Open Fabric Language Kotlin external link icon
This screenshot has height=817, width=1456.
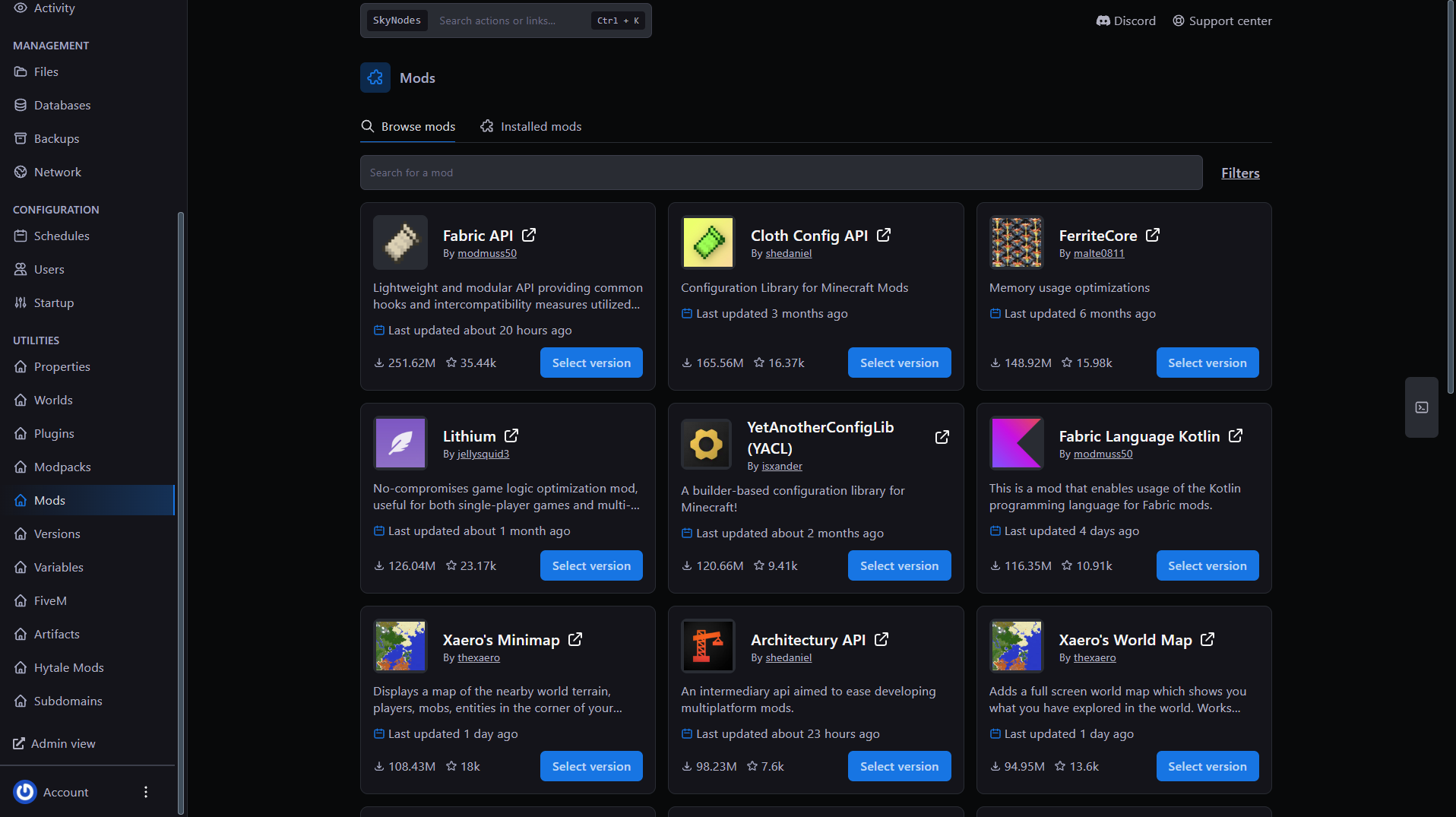point(1236,435)
